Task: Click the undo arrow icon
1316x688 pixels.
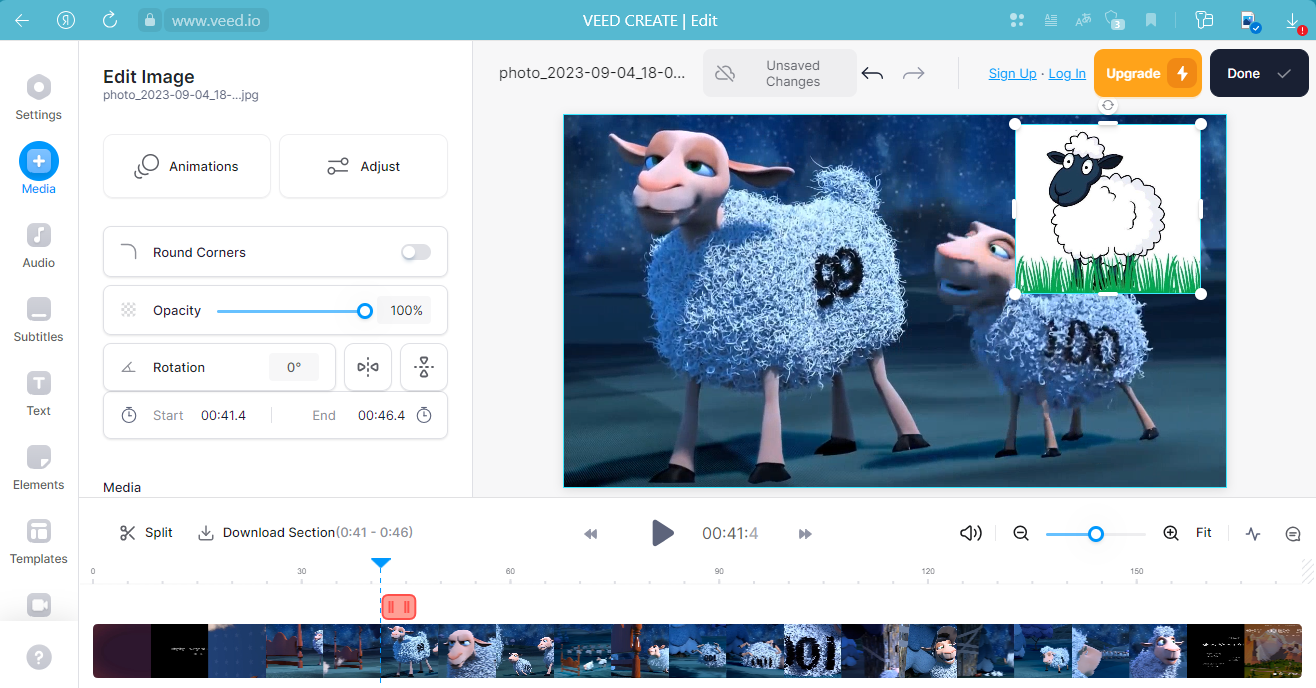Action: (x=872, y=74)
